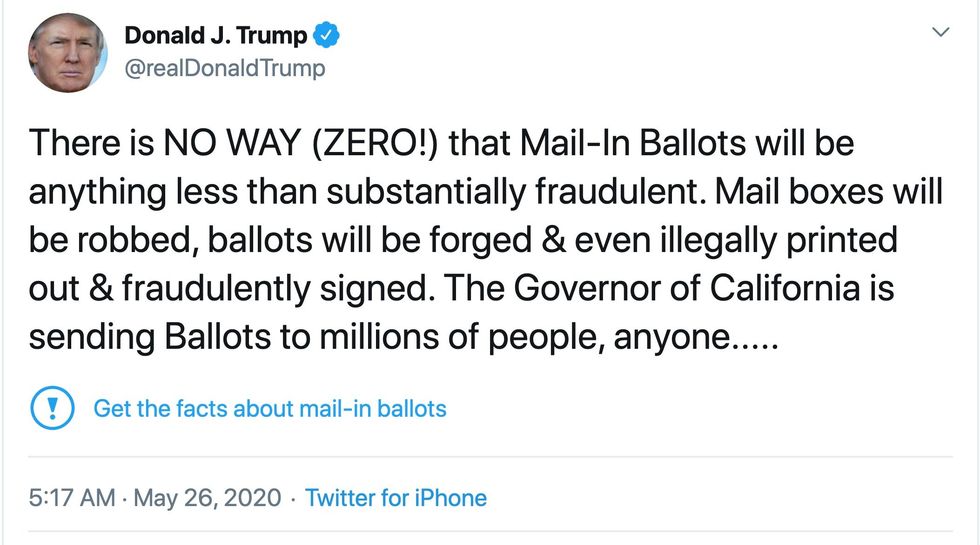
Task: Click the blue verified checkmark badge
Action: tap(327, 36)
